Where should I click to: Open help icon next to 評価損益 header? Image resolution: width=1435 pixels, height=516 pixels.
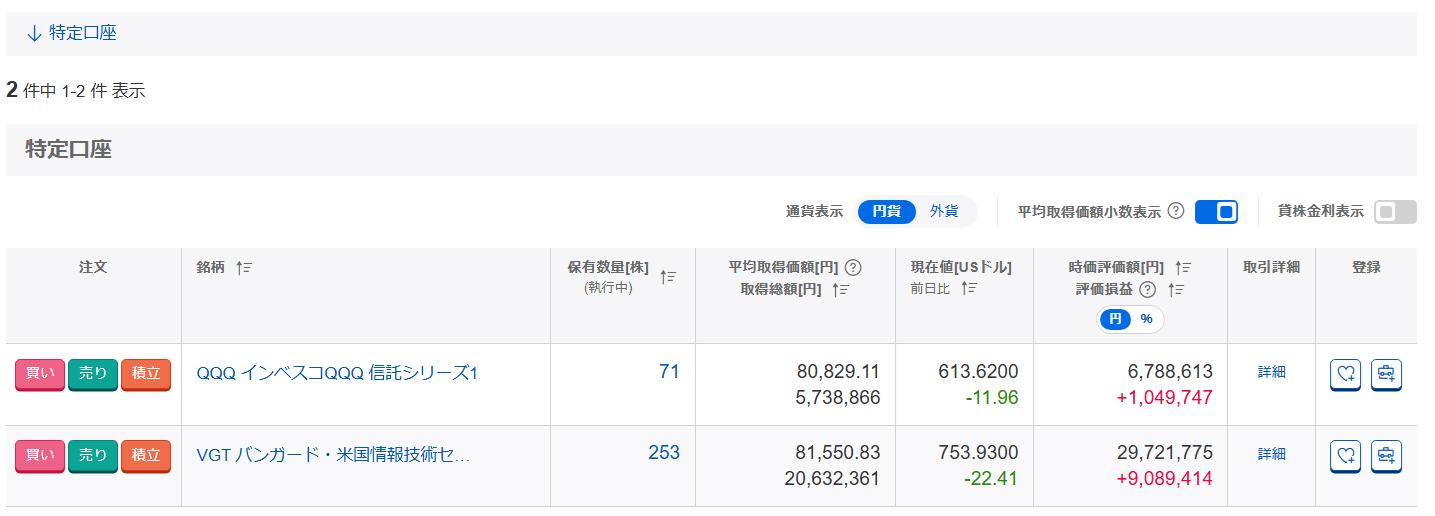coord(1147,289)
